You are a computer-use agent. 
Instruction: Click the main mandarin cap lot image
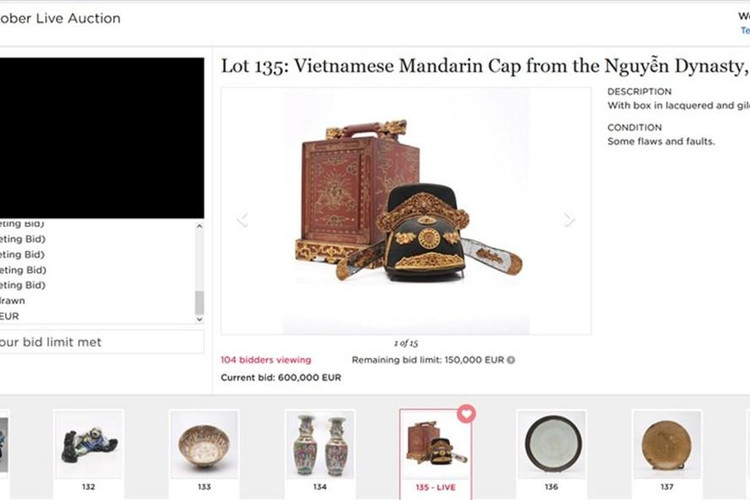click(x=406, y=211)
